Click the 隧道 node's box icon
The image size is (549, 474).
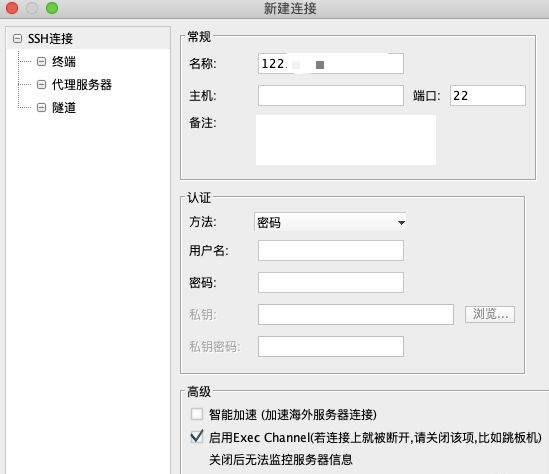click(41, 107)
